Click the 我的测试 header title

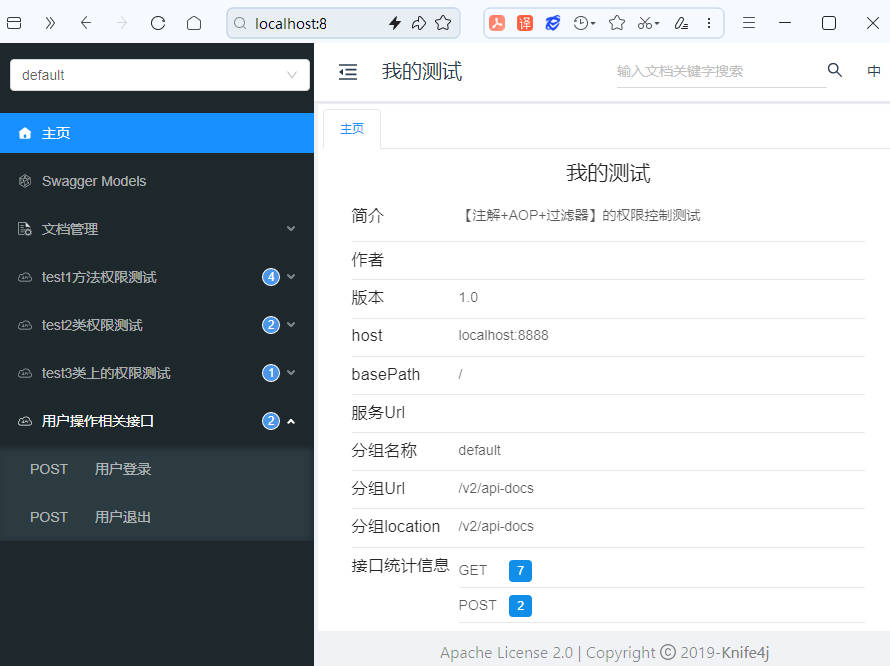[422, 72]
